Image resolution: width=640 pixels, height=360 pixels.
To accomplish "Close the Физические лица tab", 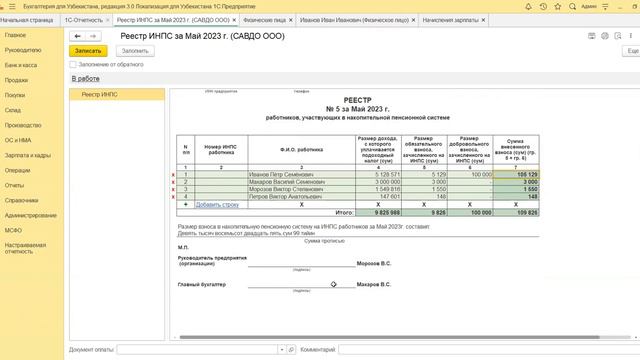I will (291, 20).
